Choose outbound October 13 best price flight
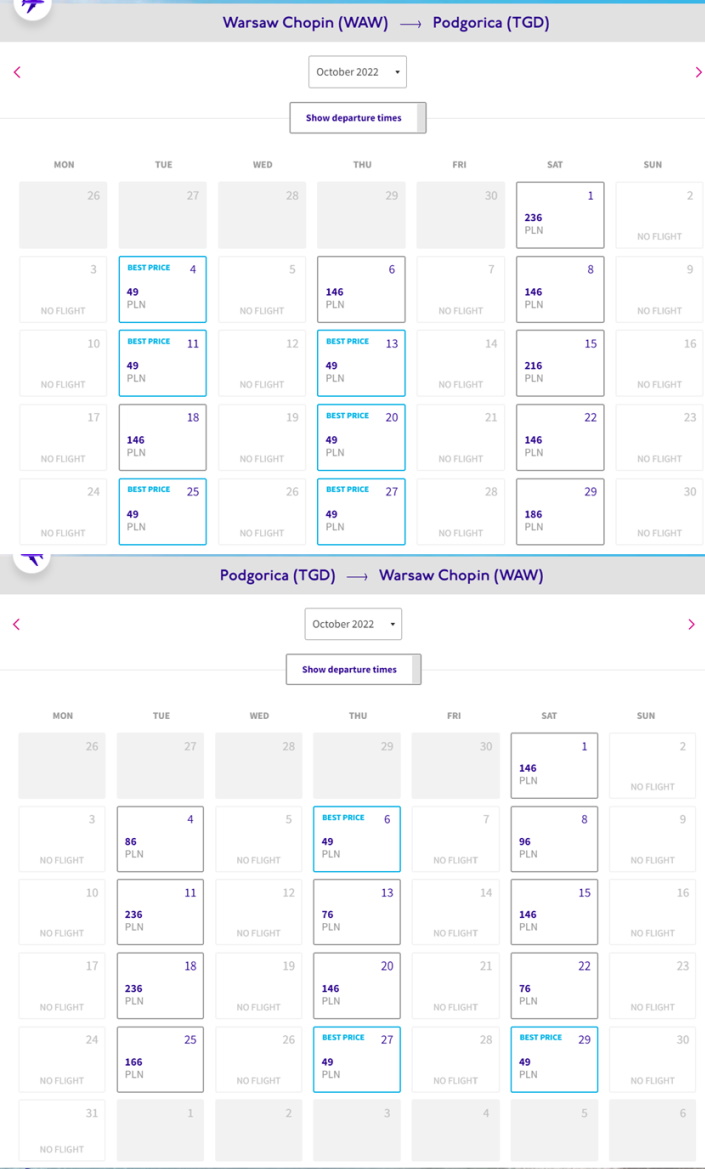705x1169 pixels. 361,363
